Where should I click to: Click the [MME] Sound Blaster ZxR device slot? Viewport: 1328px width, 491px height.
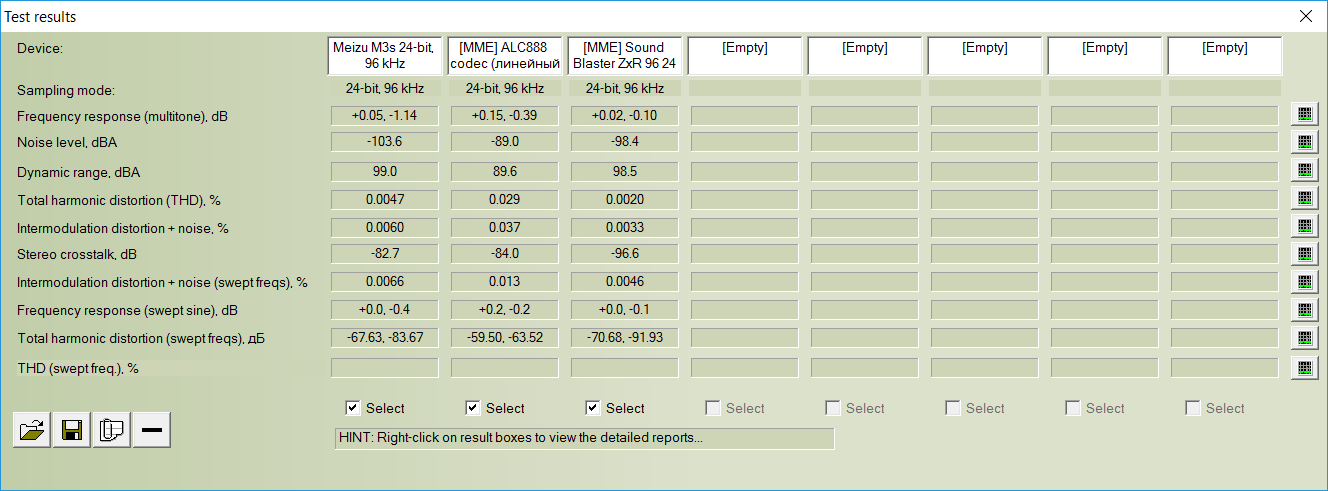pyautogui.click(x=625, y=56)
